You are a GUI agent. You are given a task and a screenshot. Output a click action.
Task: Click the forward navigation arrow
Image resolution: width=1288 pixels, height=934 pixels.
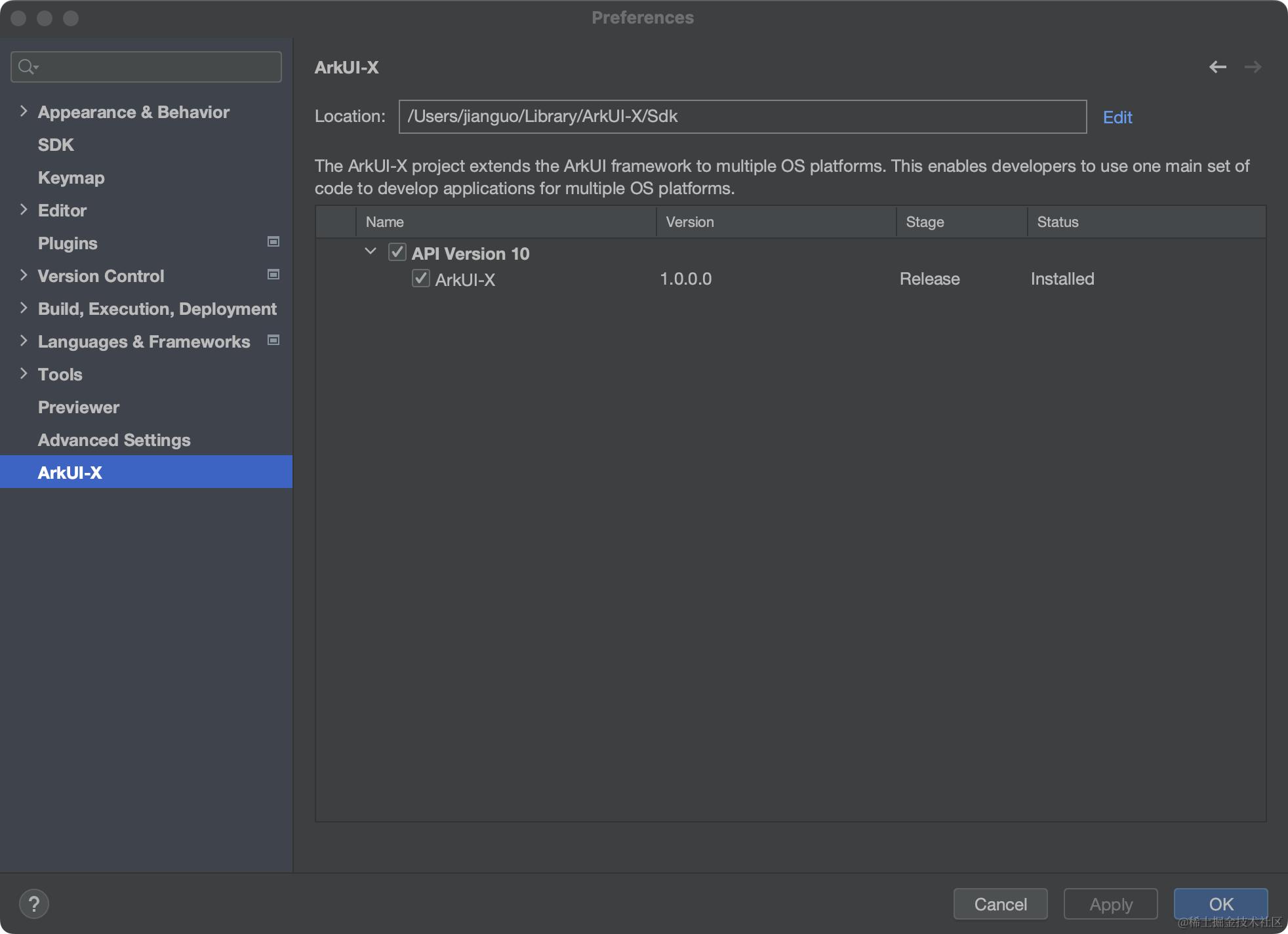tap(1253, 67)
